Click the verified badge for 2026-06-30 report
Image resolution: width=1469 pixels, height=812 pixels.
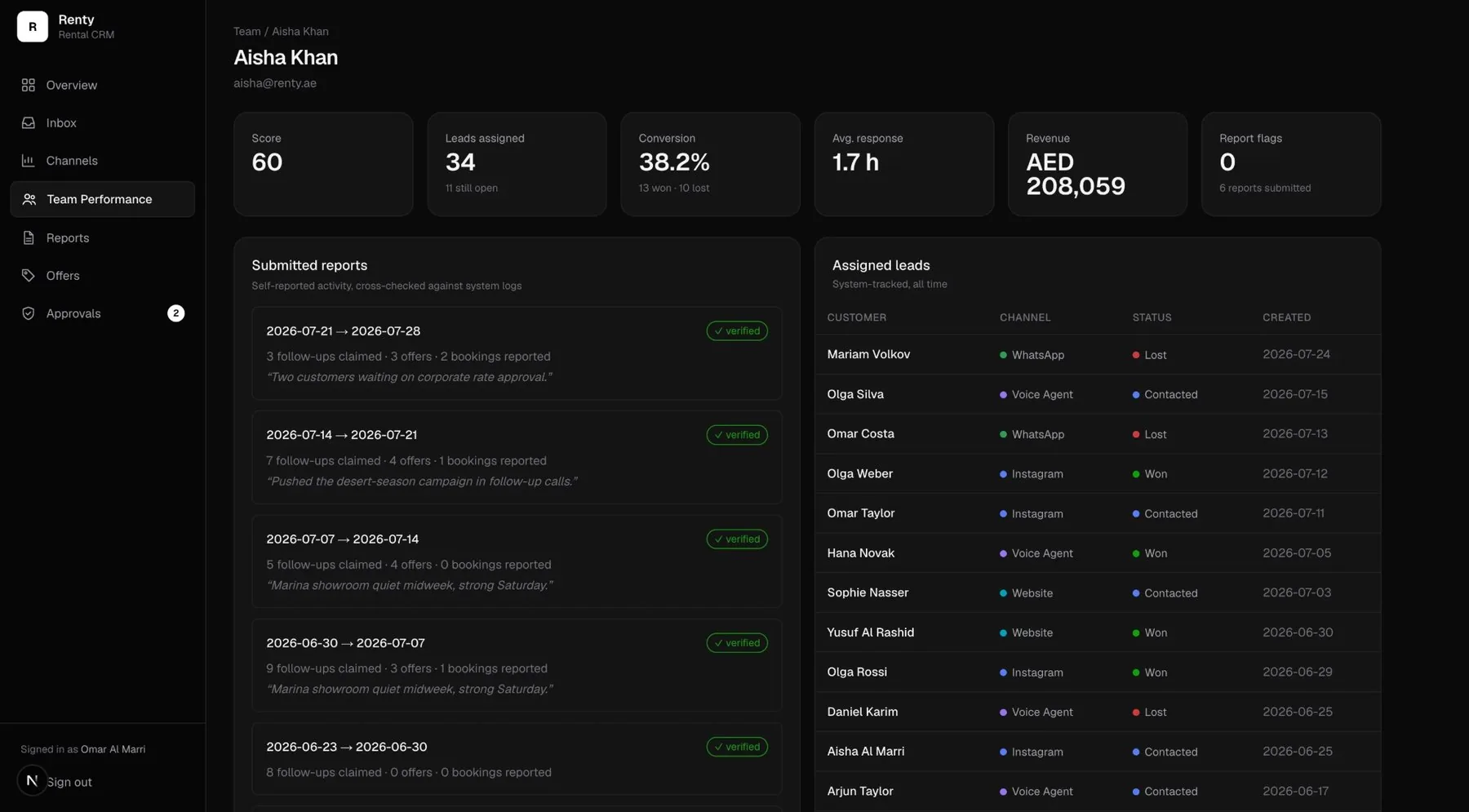737,642
